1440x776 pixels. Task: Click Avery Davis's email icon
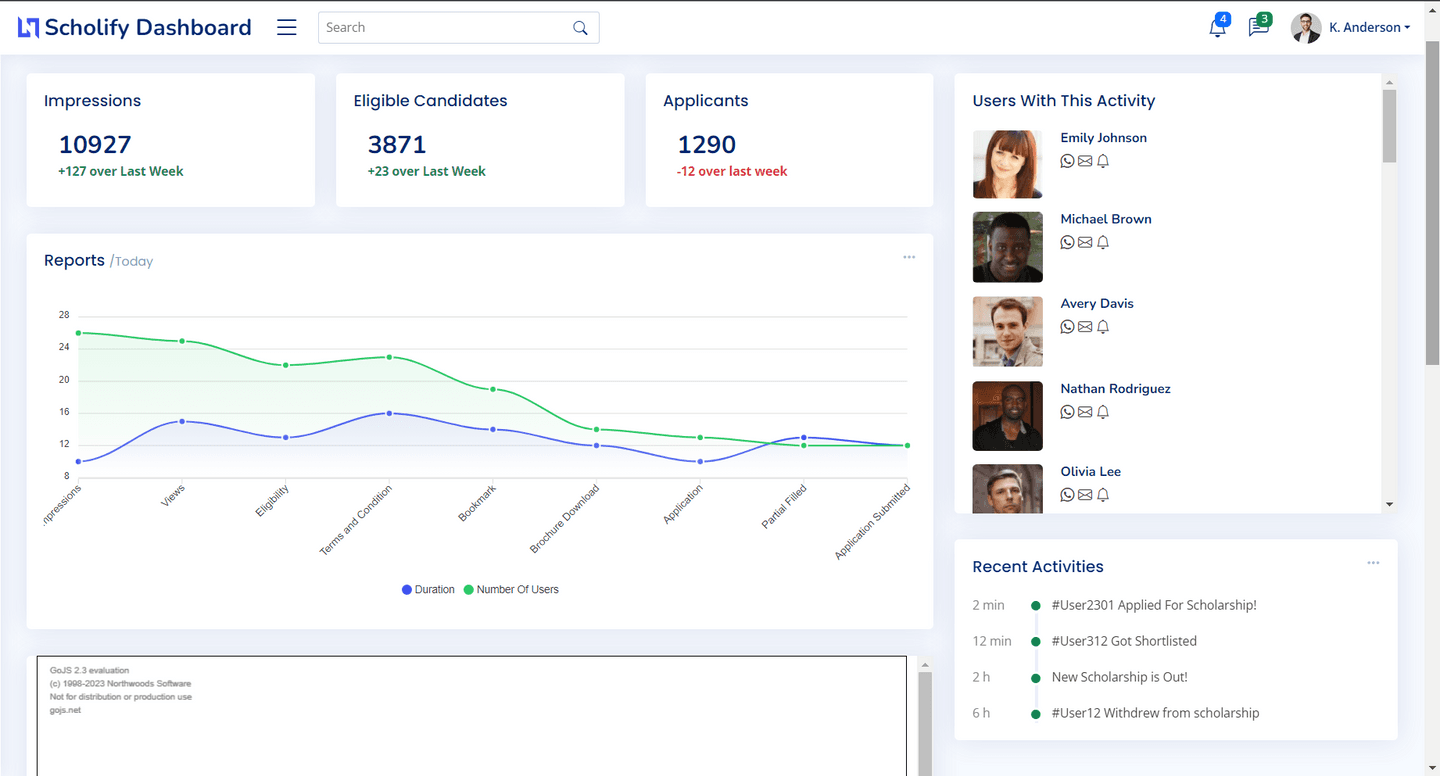pyautogui.click(x=1085, y=327)
